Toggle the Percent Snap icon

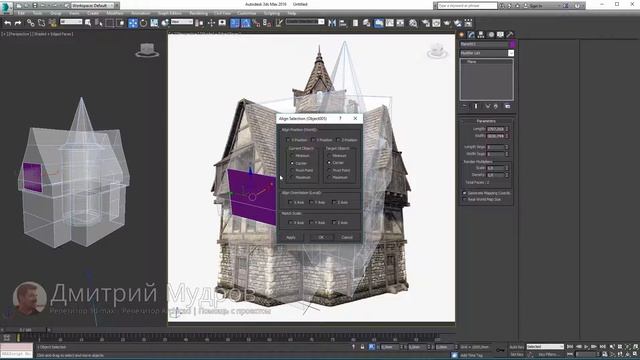256,23
